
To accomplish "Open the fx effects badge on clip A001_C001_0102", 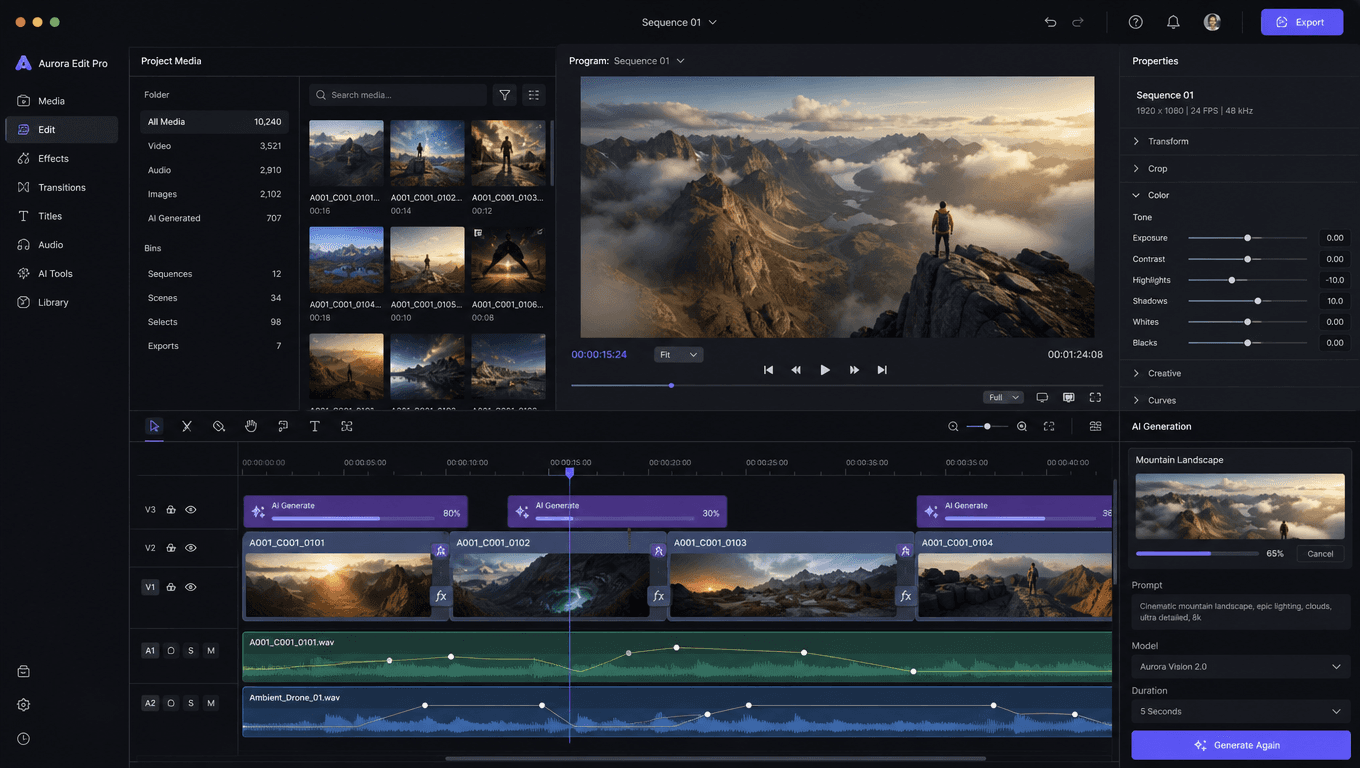I will click(658, 596).
